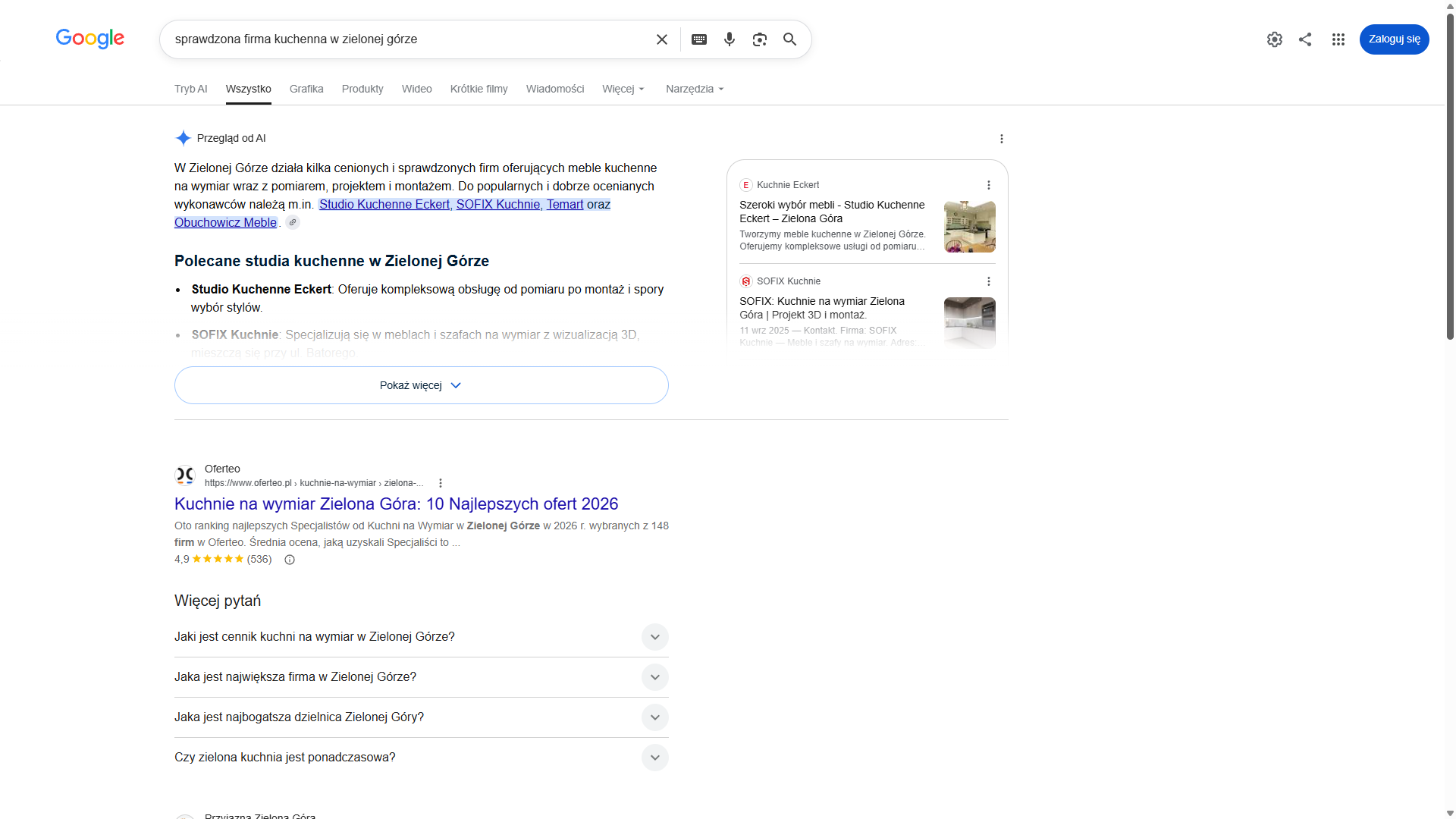Open AI overview three-dot options menu

[x=1002, y=139]
